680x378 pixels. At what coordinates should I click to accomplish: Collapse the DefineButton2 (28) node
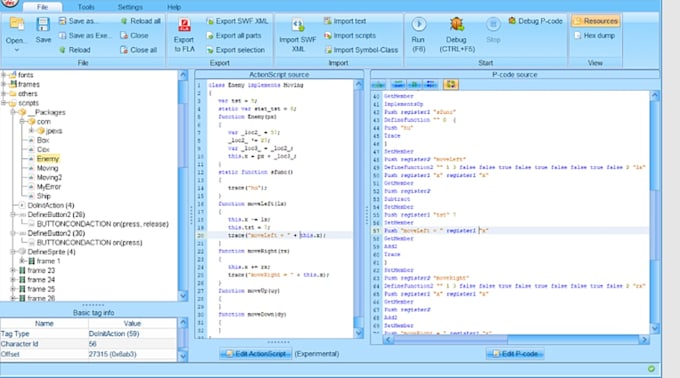point(13,215)
